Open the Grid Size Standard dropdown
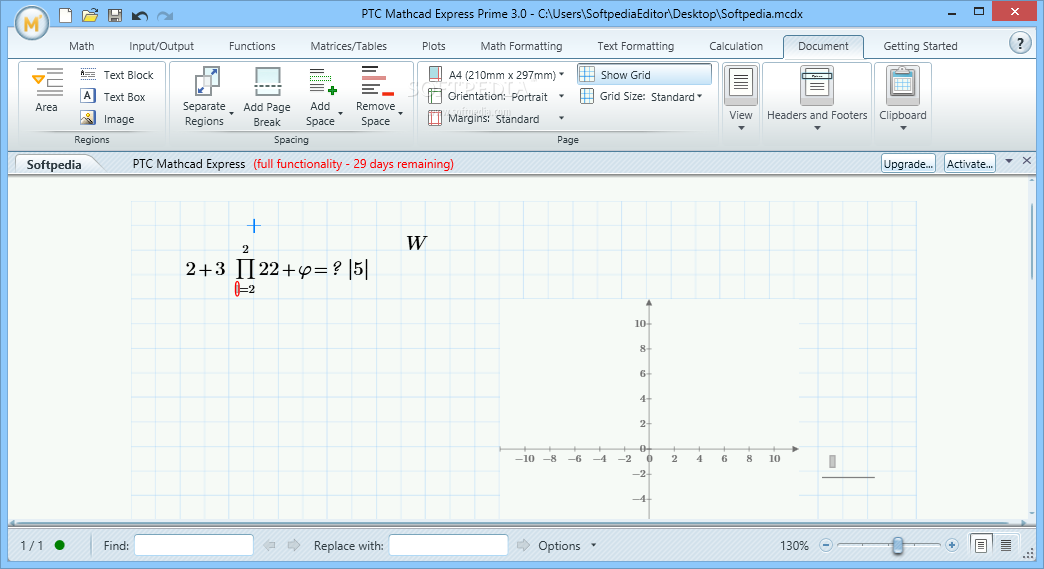 pos(699,96)
